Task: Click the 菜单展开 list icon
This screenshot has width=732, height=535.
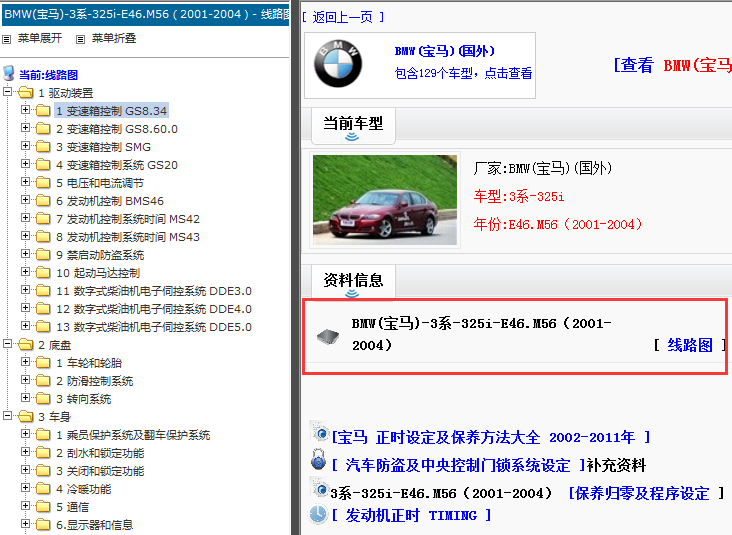Action: tap(7, 39)
